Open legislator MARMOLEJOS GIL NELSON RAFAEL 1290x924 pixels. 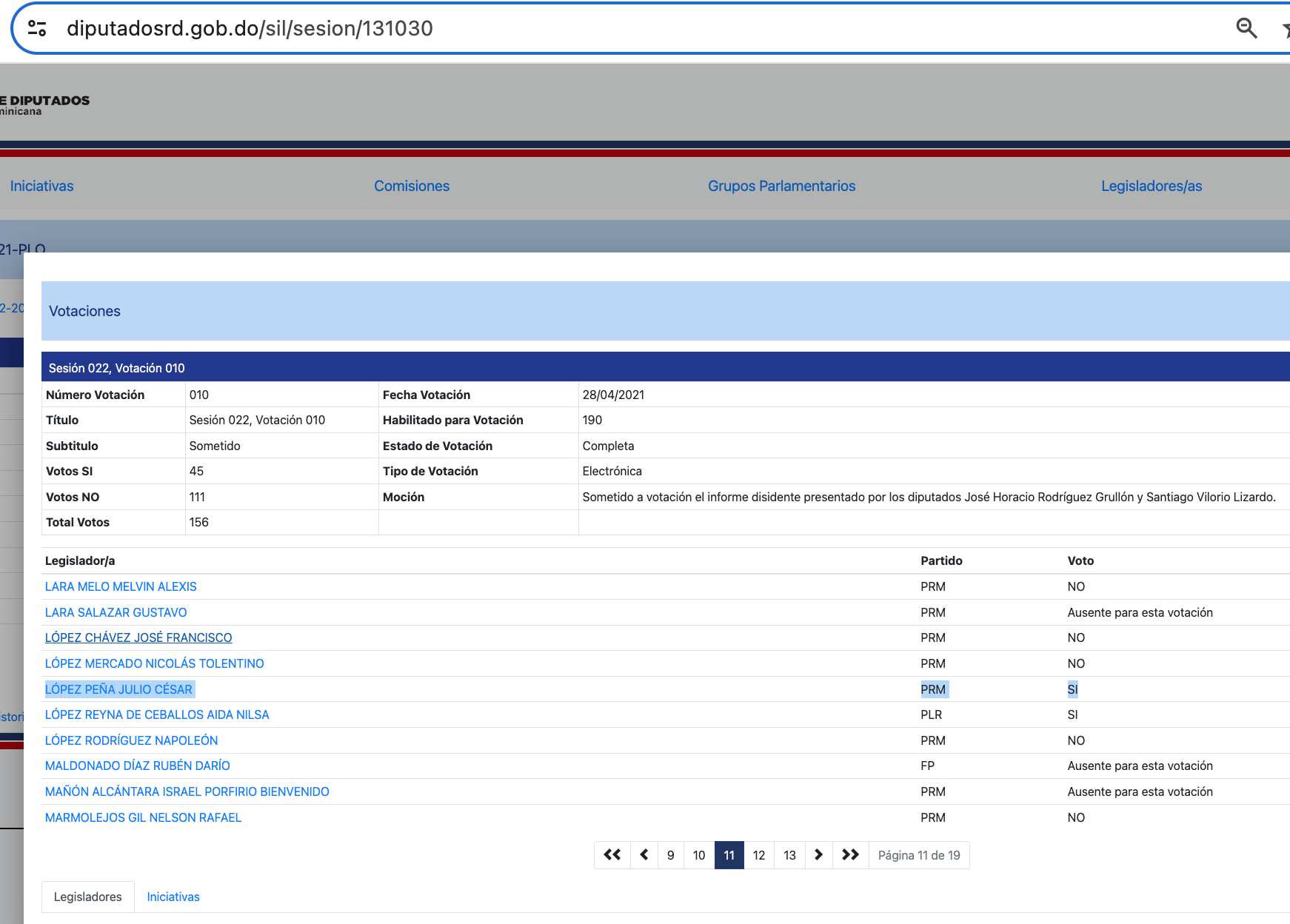pyautogui.click(x=144, y=817)
